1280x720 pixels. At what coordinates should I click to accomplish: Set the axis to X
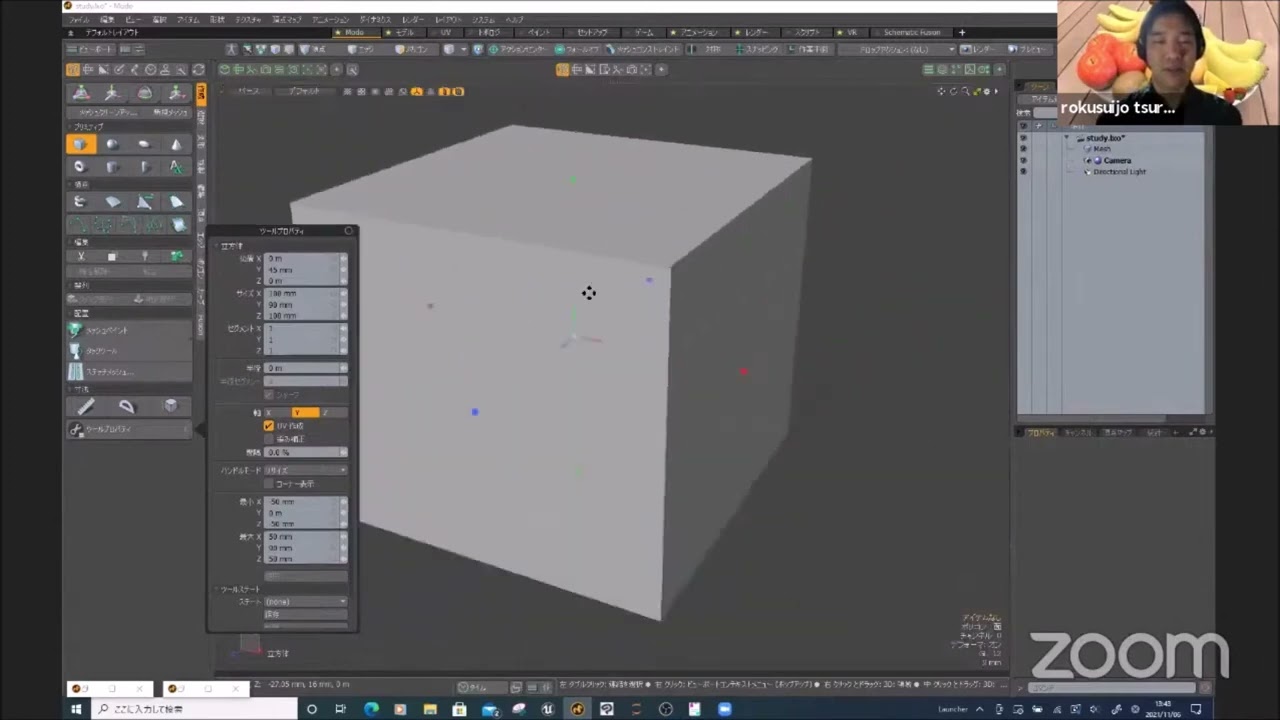click(276, 412)
